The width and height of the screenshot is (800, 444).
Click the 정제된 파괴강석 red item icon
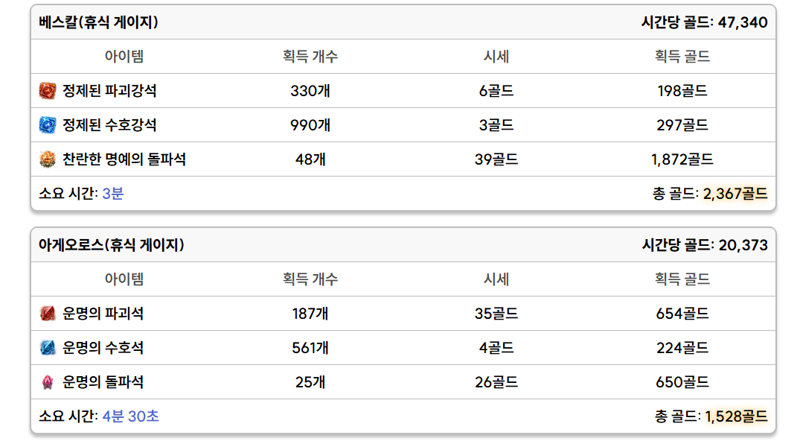(x=47, y=91)
